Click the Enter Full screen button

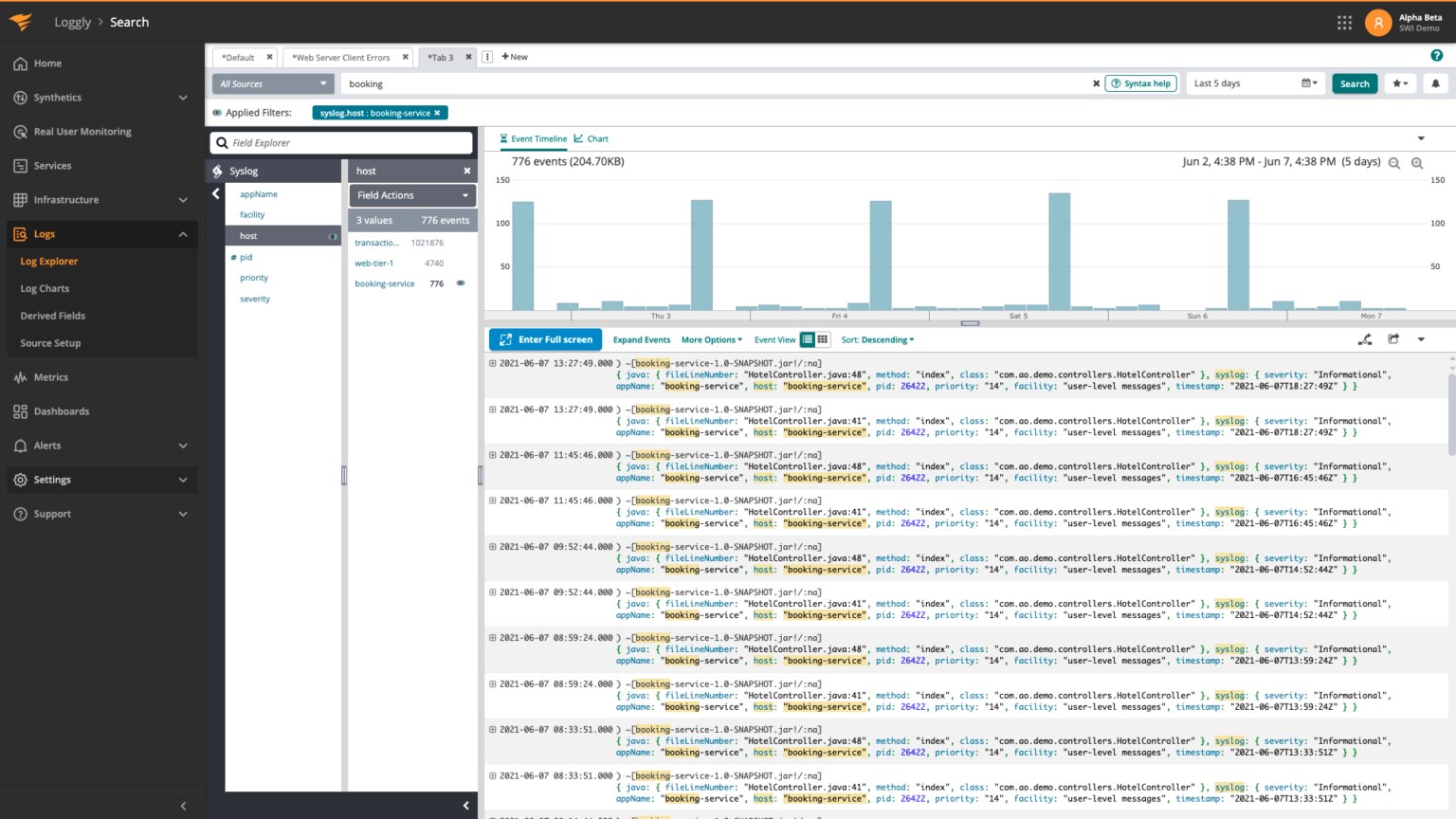544,338
